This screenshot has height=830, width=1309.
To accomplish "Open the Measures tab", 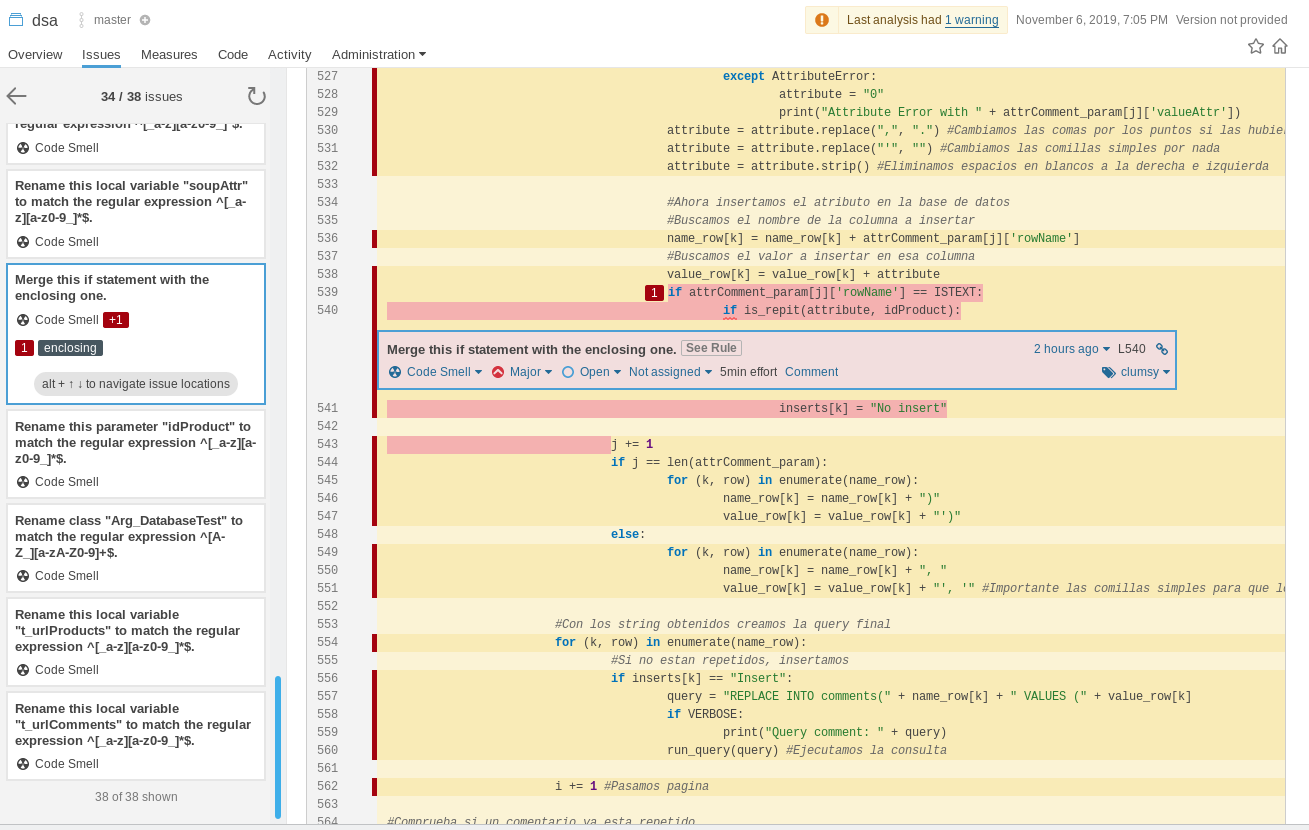I will point(169,54).
